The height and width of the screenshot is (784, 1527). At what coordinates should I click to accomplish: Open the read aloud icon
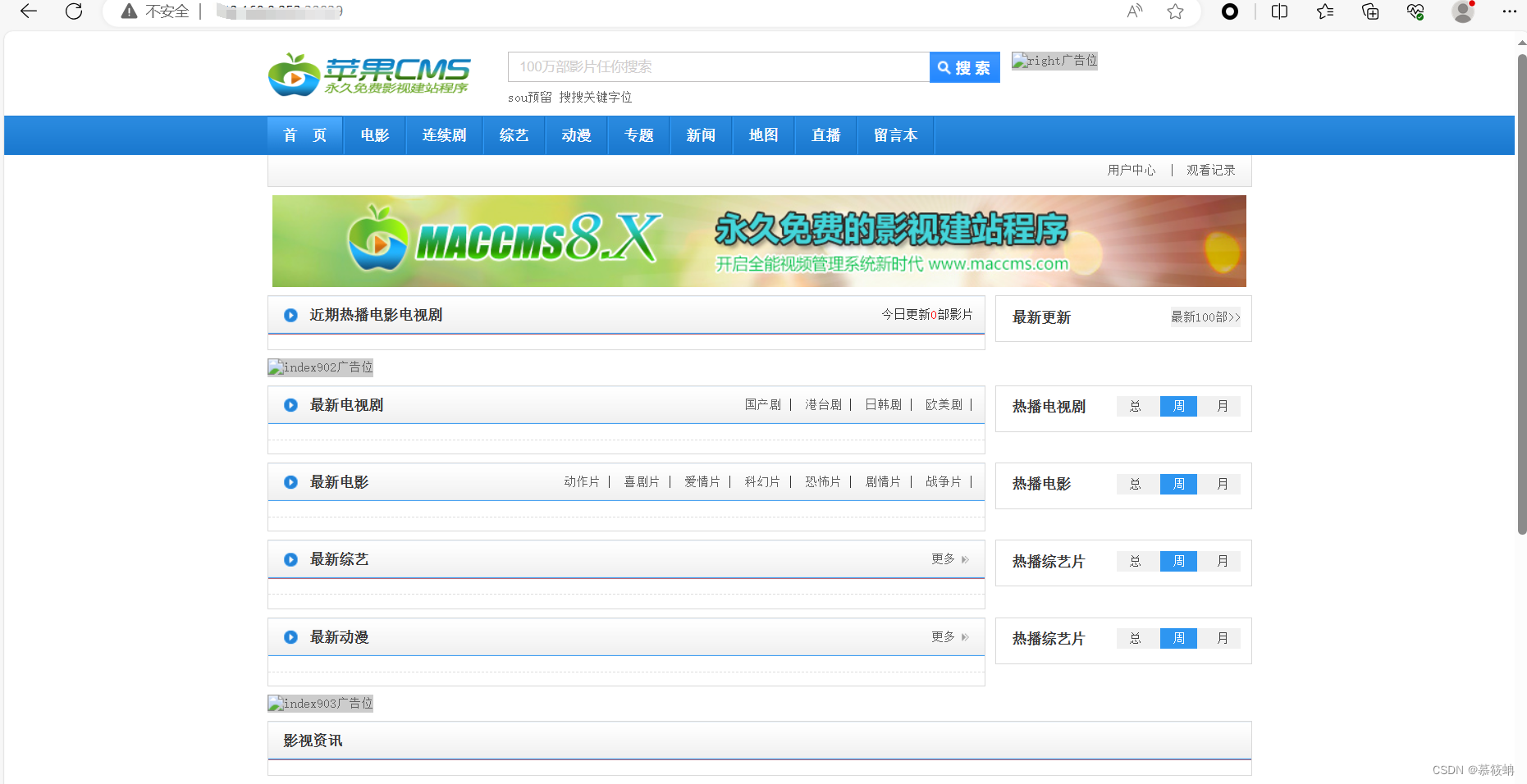tap(1135, 11)
